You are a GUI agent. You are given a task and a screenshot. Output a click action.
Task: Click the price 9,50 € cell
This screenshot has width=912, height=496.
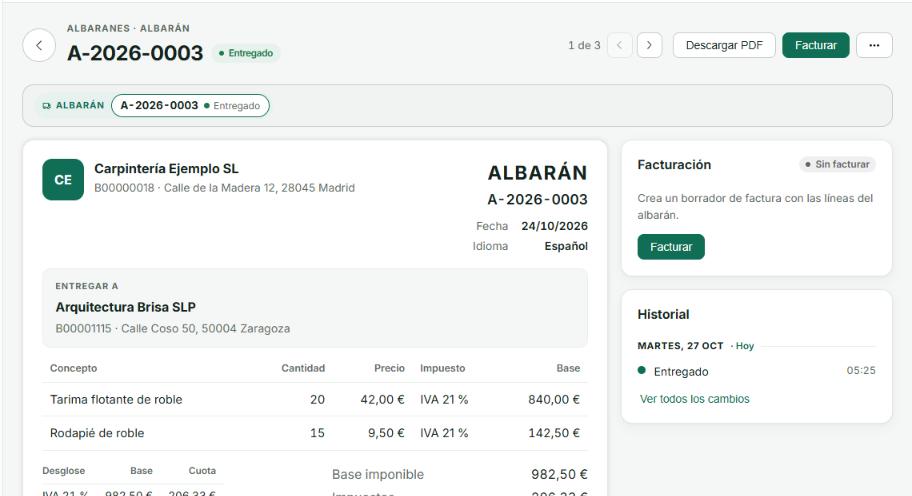[386, 433]
